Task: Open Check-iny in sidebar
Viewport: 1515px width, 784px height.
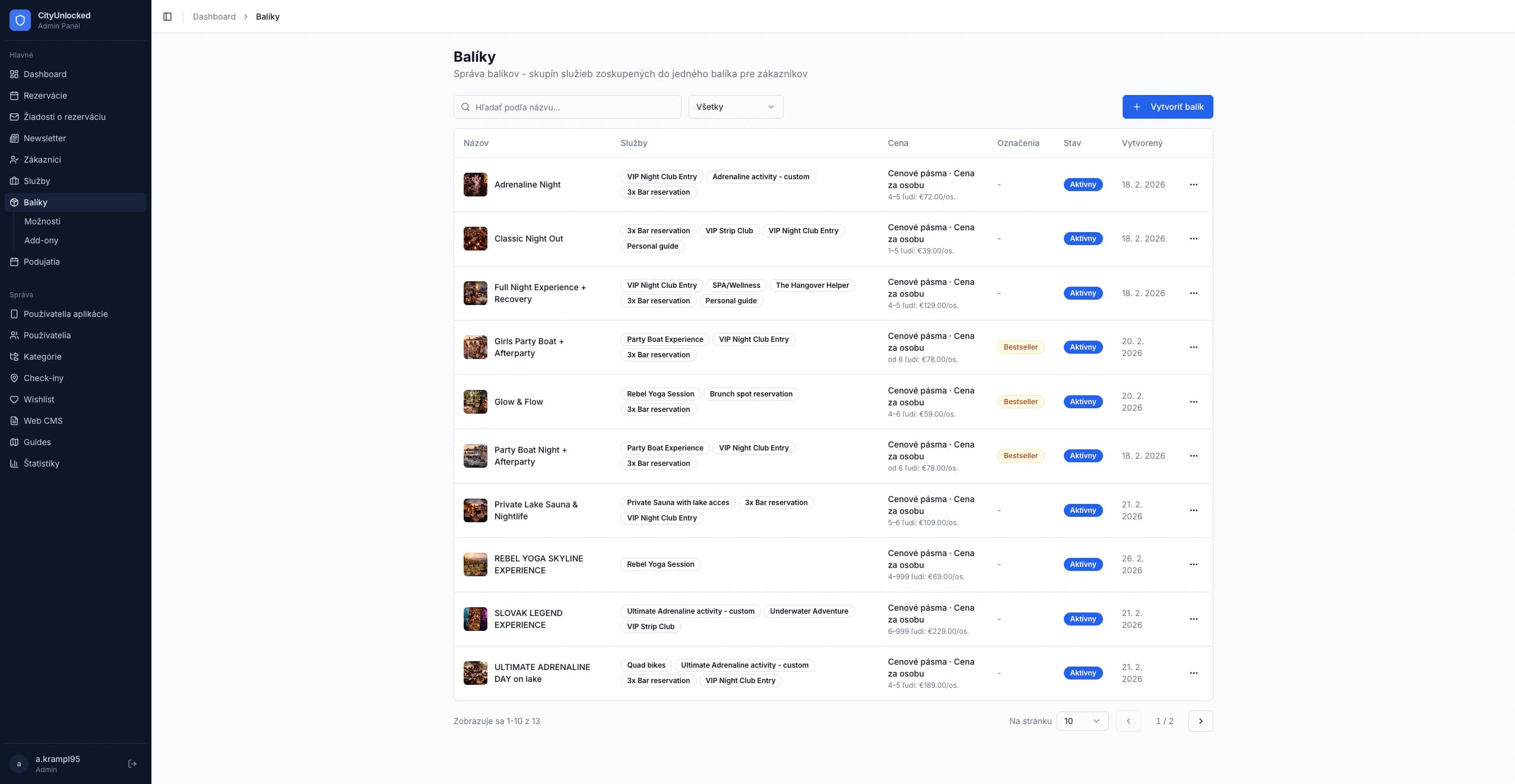Action: point(75,378)
